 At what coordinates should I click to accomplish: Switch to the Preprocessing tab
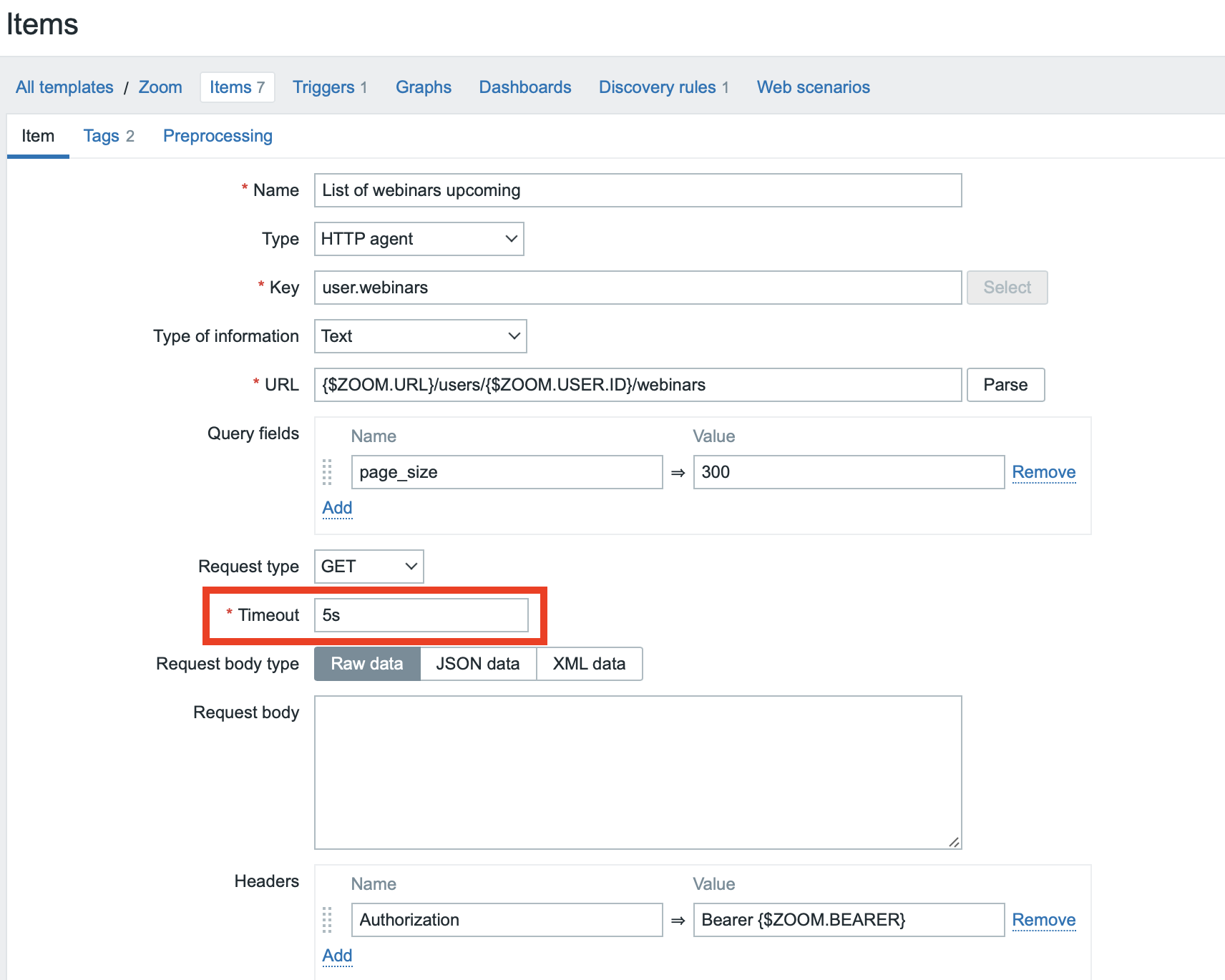tap(218, 136)
